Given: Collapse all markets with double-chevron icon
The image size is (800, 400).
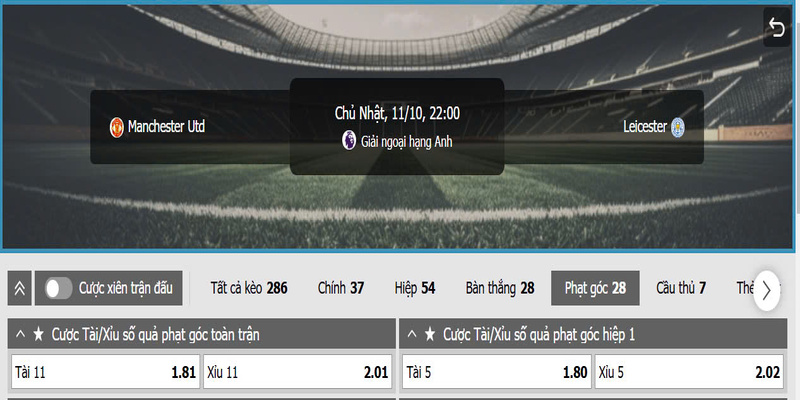Looking at the screenshot, I should [x=19, y=288].
